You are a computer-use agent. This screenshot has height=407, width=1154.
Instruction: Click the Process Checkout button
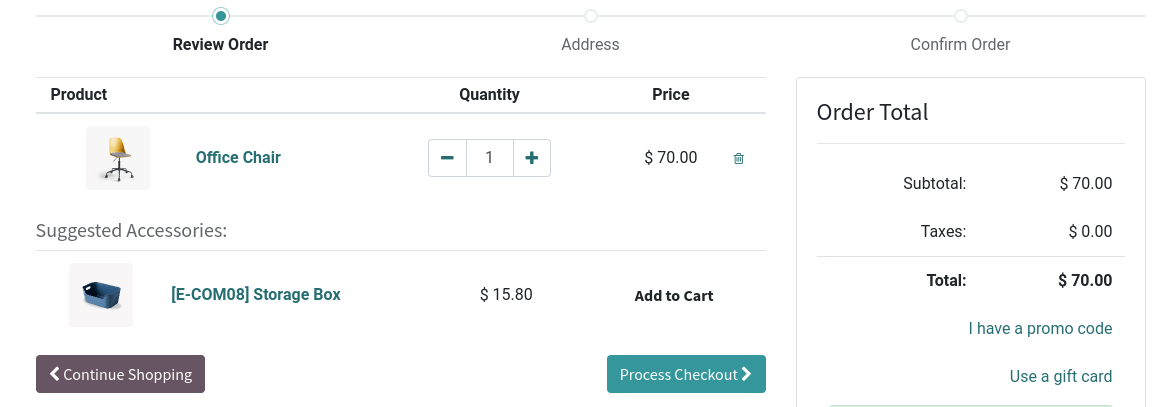pos(686,374)
